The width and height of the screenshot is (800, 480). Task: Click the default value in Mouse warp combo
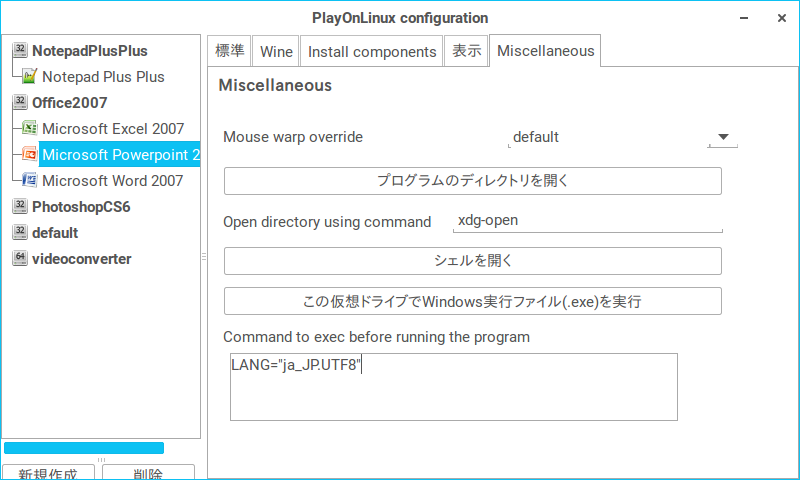coord(536,137)
